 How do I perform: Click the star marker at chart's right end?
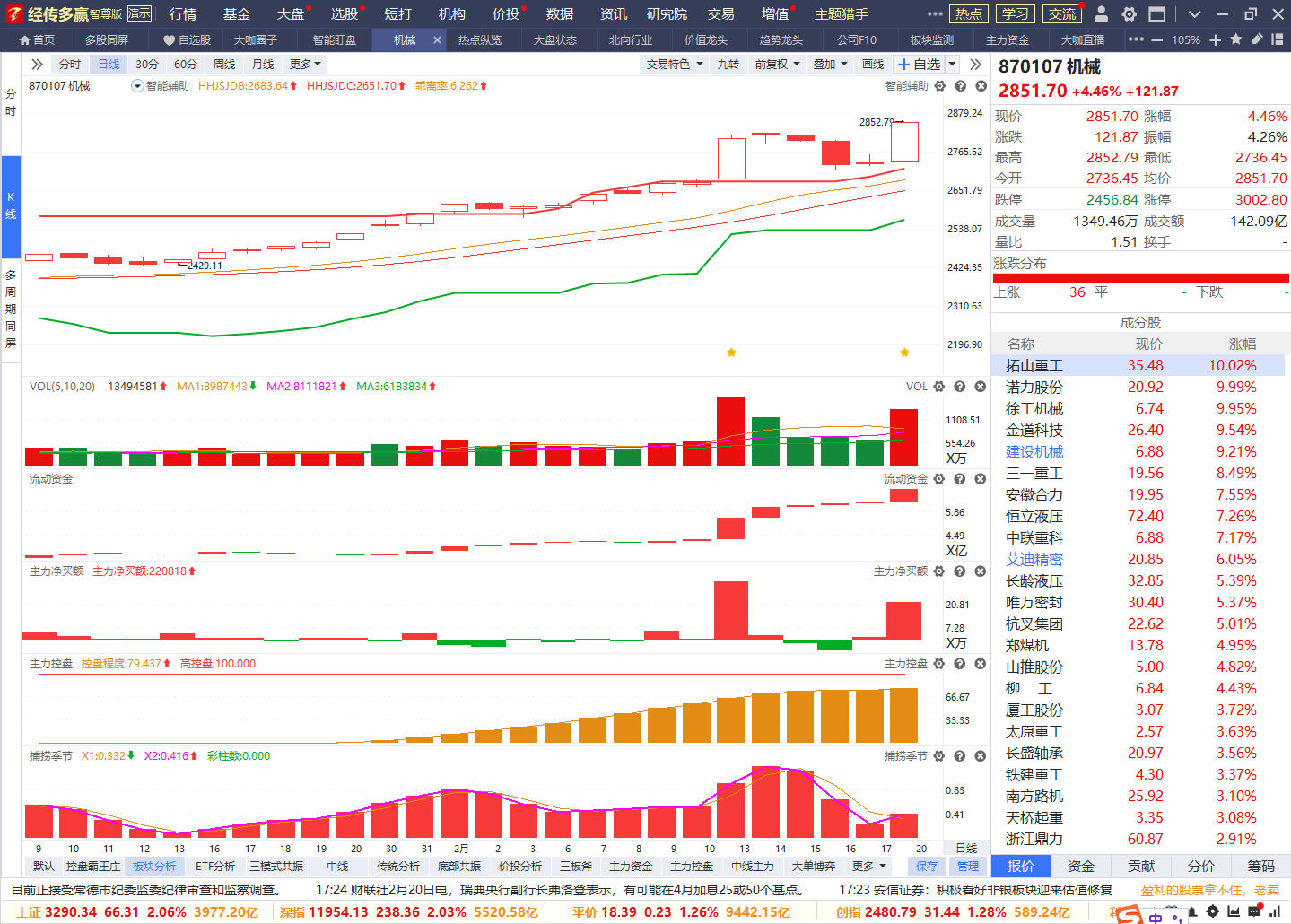[x=904, y=353]
